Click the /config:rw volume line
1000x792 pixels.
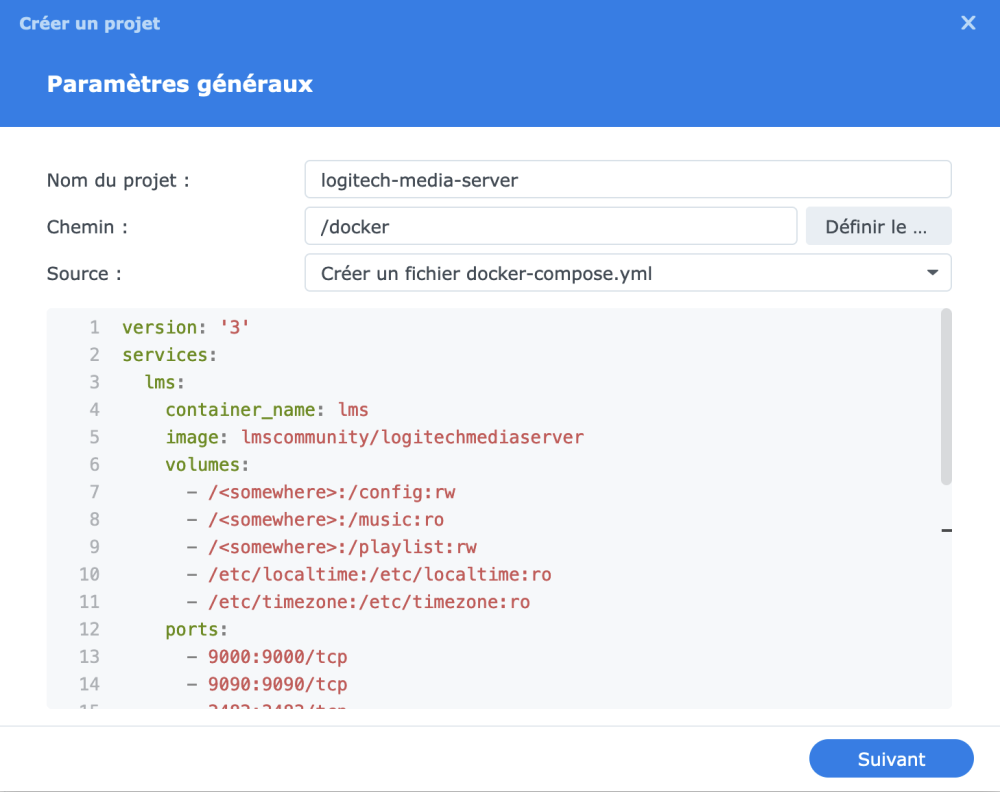pyautogui.click(x=331, y=492)
